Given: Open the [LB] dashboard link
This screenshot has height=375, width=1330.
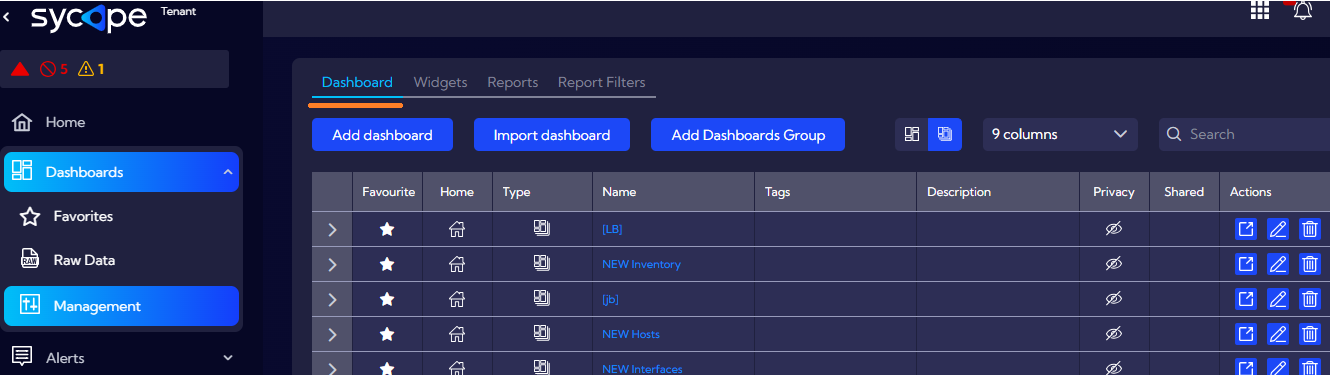Looking at the screenshot, I should click(612, 229).
